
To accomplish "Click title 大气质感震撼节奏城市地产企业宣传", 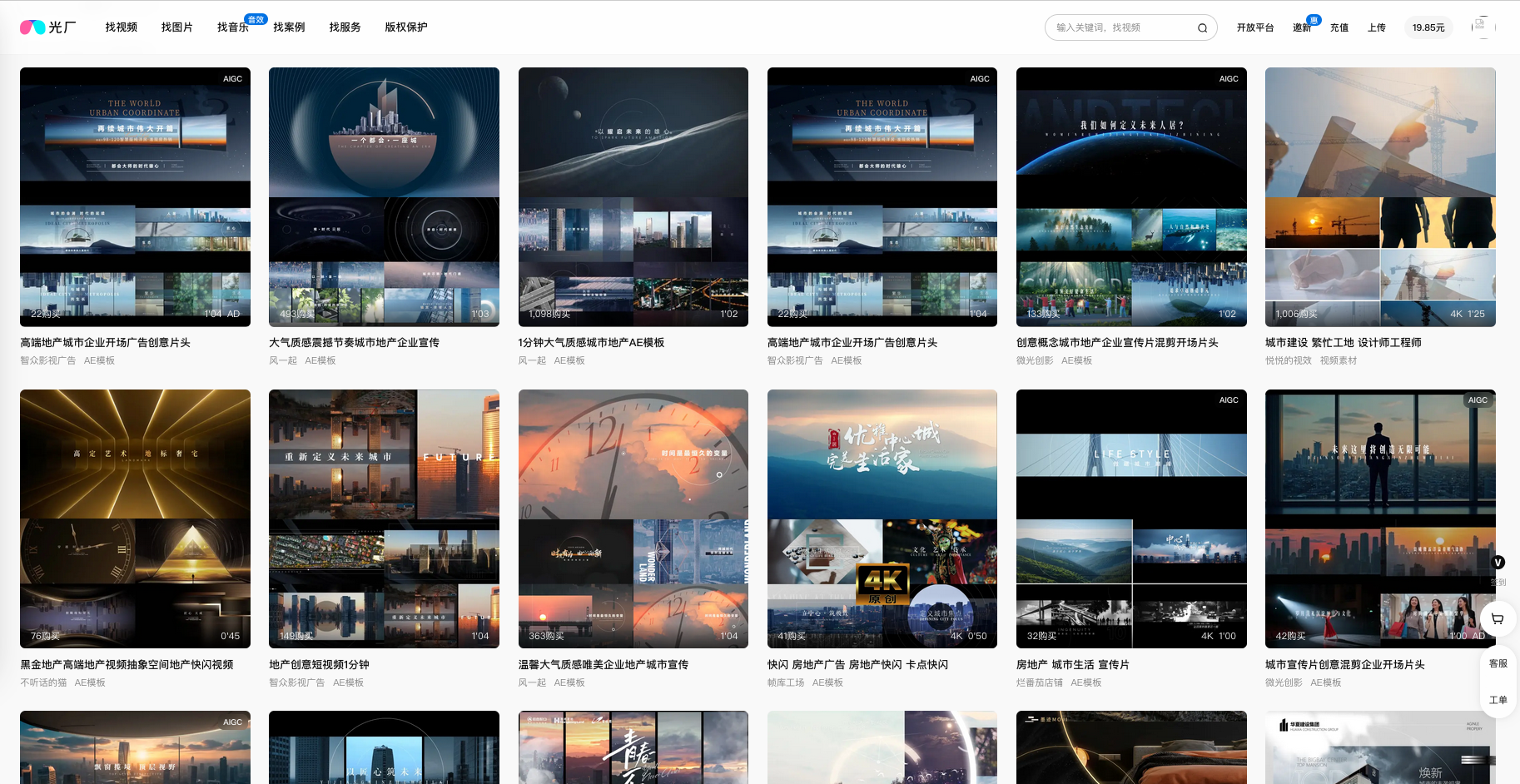I will (x=354, y=343).
